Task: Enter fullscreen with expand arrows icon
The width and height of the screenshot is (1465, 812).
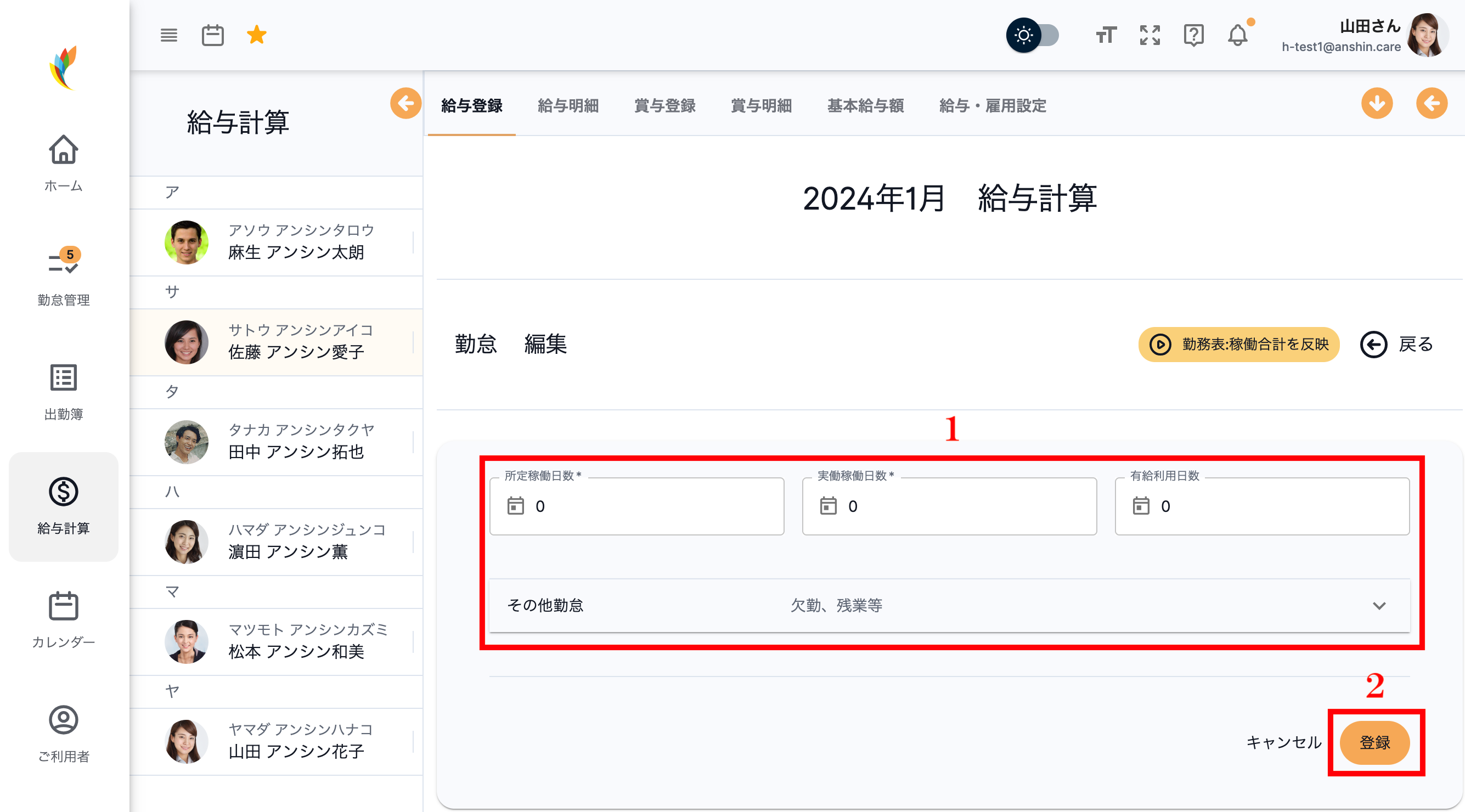Action: [1150, 35]
